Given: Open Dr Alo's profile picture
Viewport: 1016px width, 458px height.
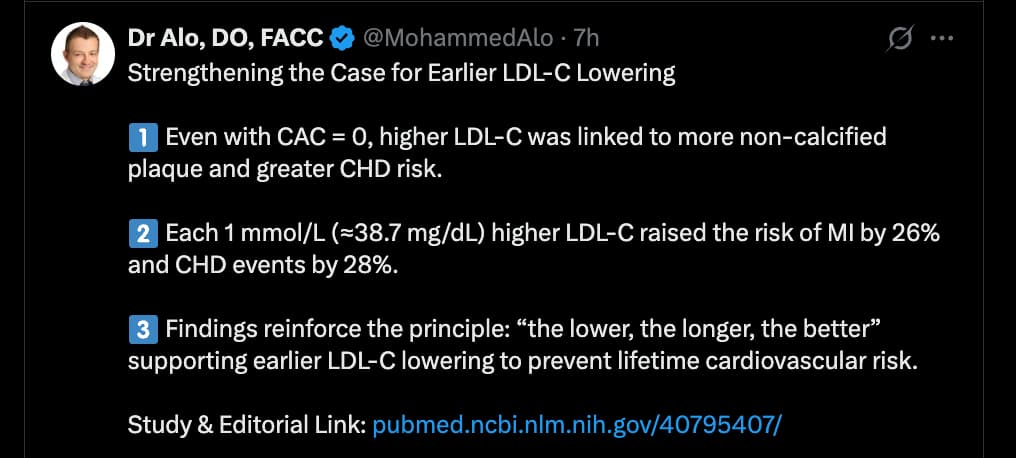Looking at the screenshot, I should click(x=82, y=53).
